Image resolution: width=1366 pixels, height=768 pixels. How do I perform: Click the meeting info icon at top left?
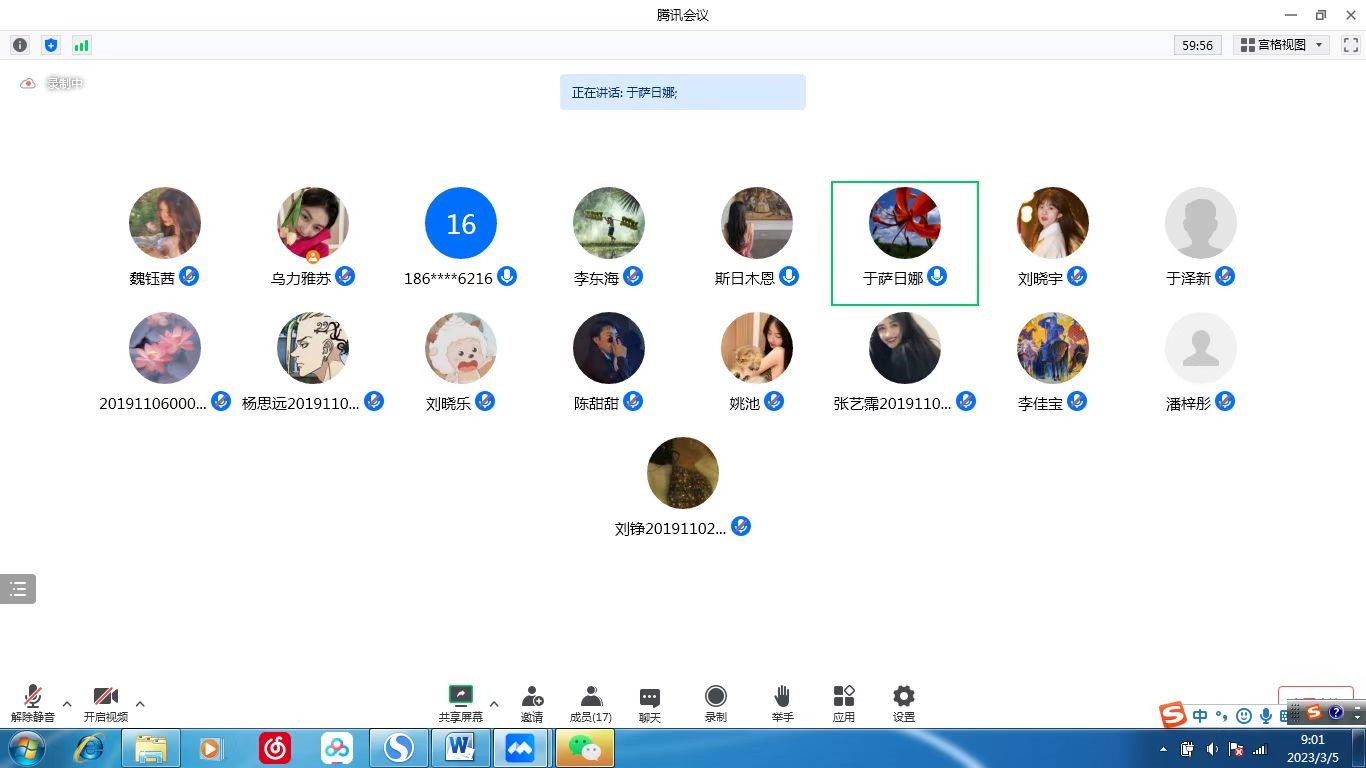(19, 45)
